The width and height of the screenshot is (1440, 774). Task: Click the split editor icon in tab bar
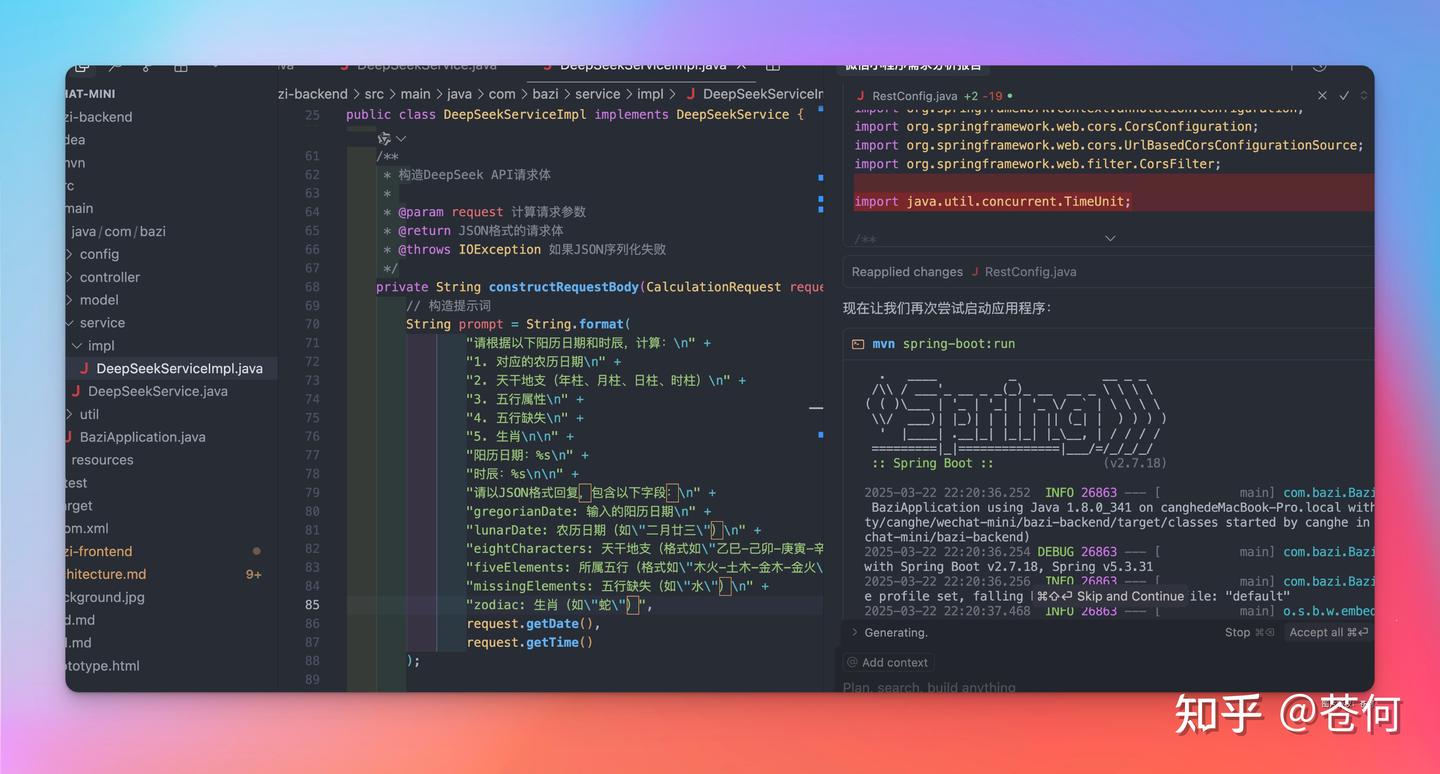tap(772, 66)
